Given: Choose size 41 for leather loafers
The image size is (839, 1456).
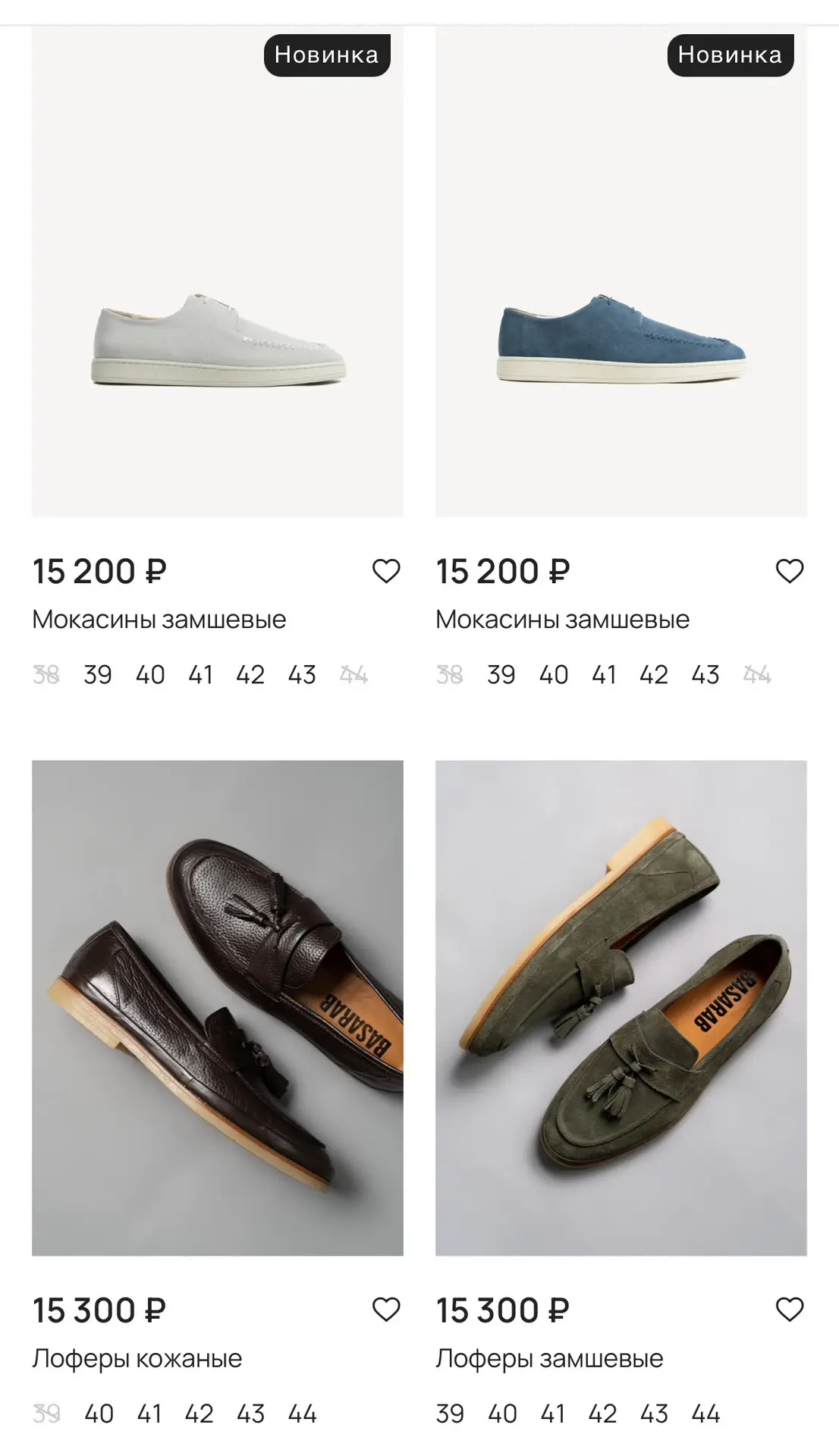Looking at the screenshot, I should coord(149,1414).
